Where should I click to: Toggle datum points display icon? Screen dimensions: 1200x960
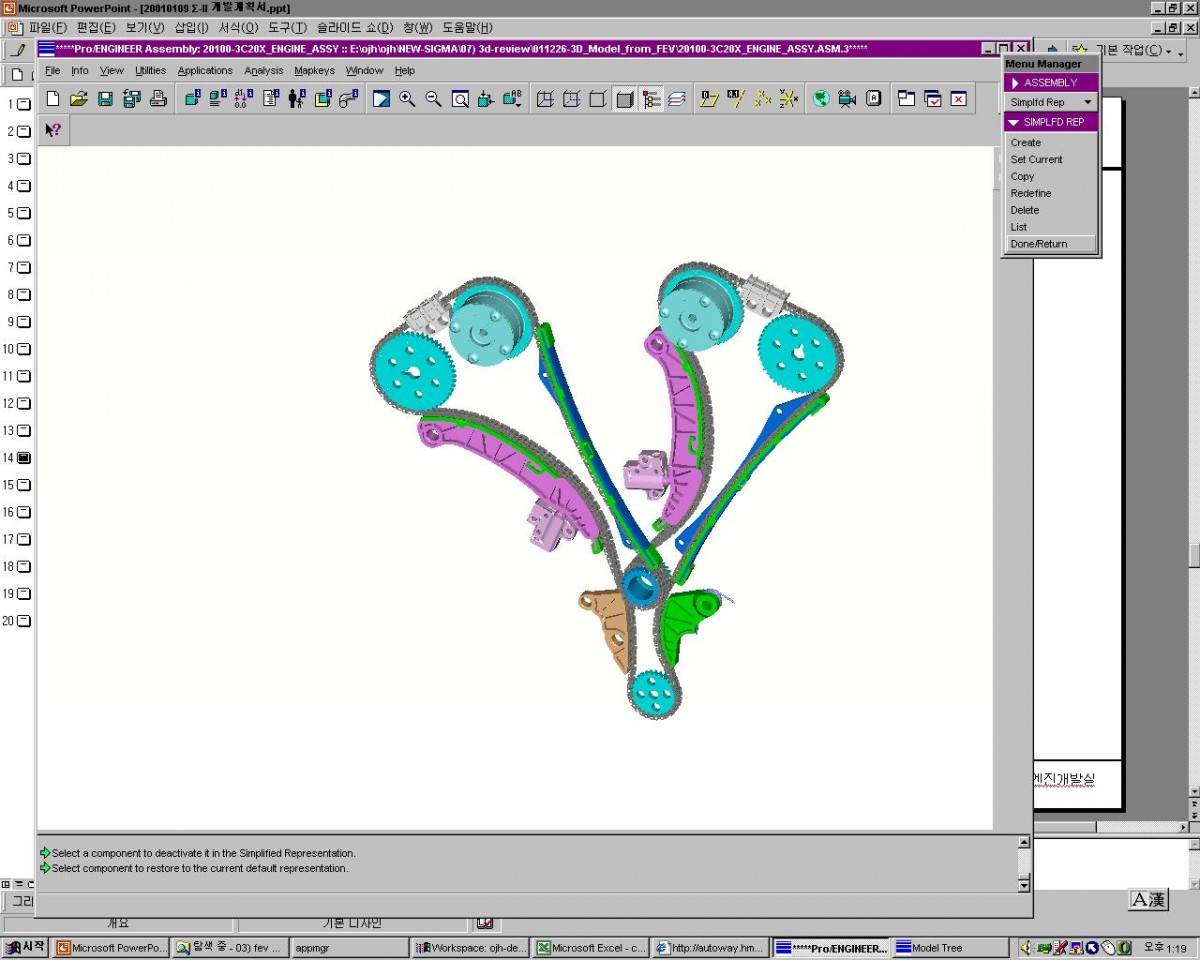[x=763, y=98]
